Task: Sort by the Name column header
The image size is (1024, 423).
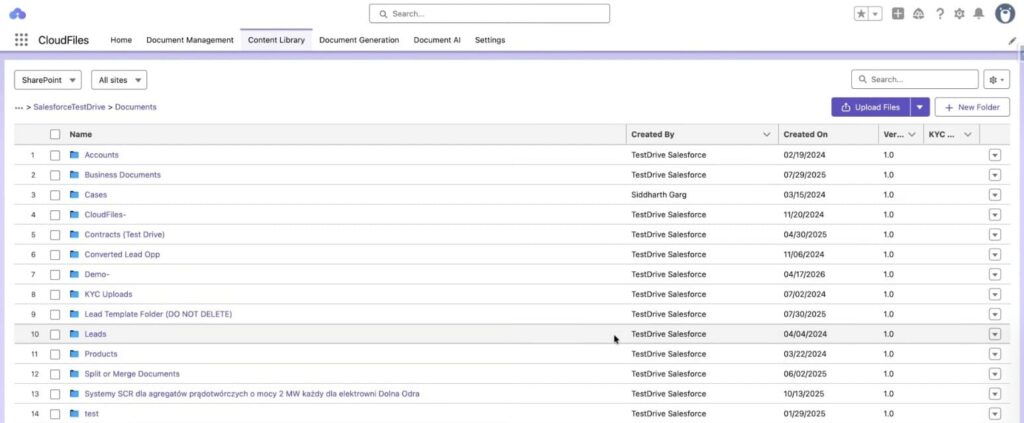Action: point(80,134)
